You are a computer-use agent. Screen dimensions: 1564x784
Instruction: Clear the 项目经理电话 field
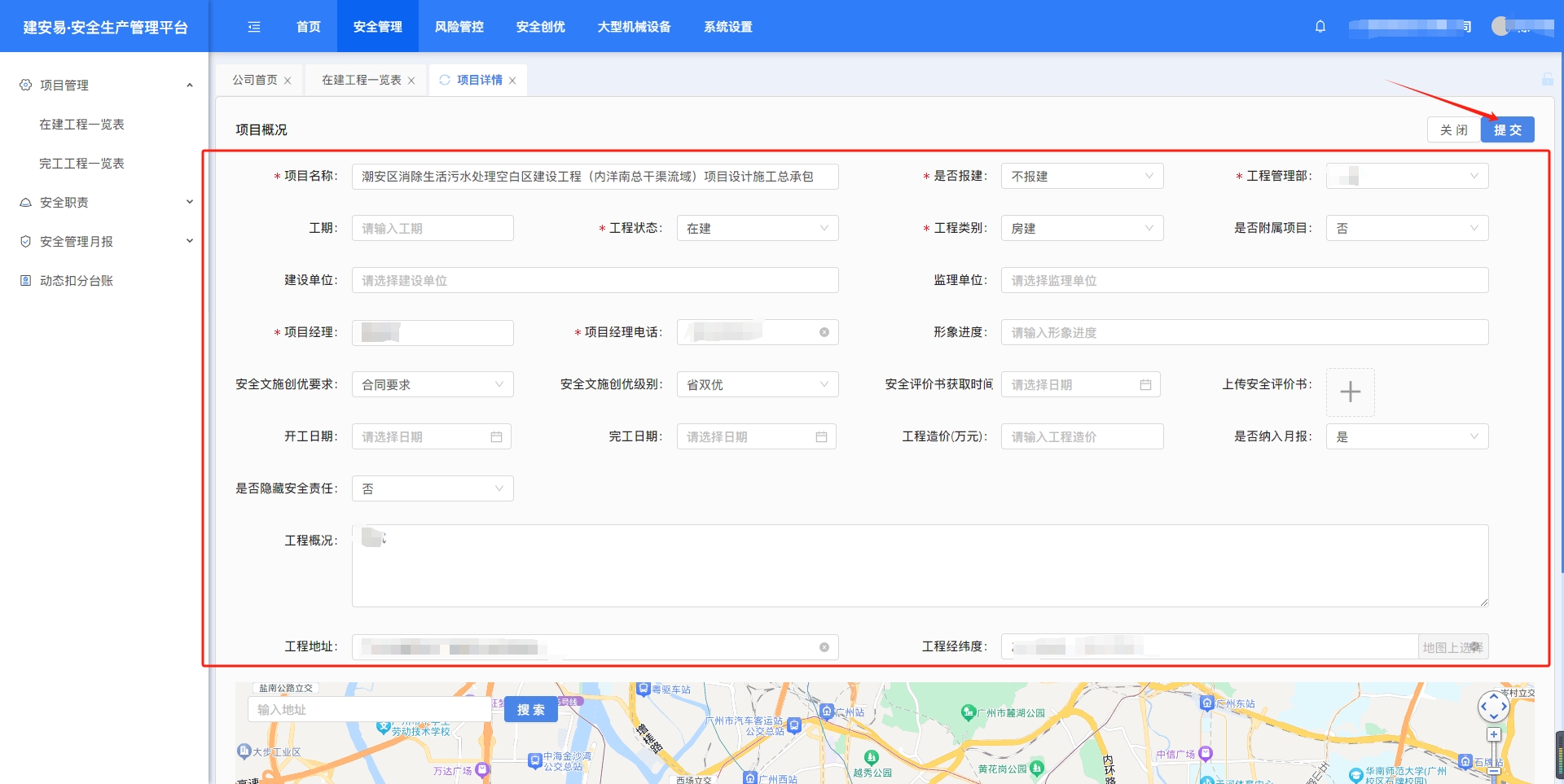pos(824,332)
